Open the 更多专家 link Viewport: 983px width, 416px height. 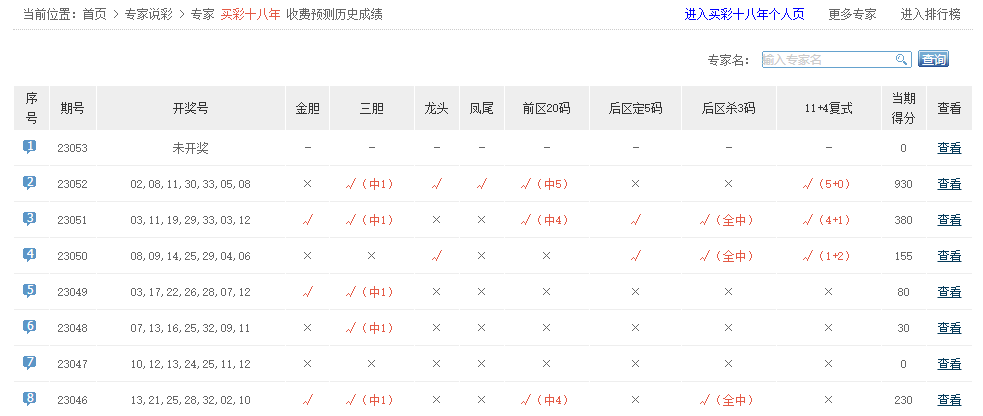pos(852,15)
